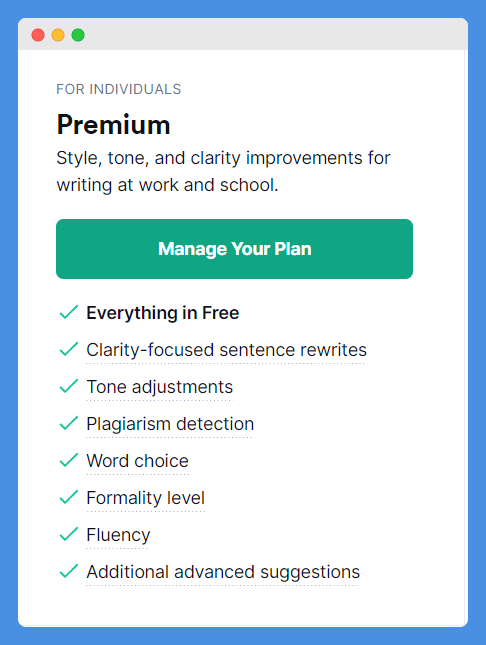486x645 pixels.
Task: Click checkmark beside Everything in Free
Action: point(69,312)
